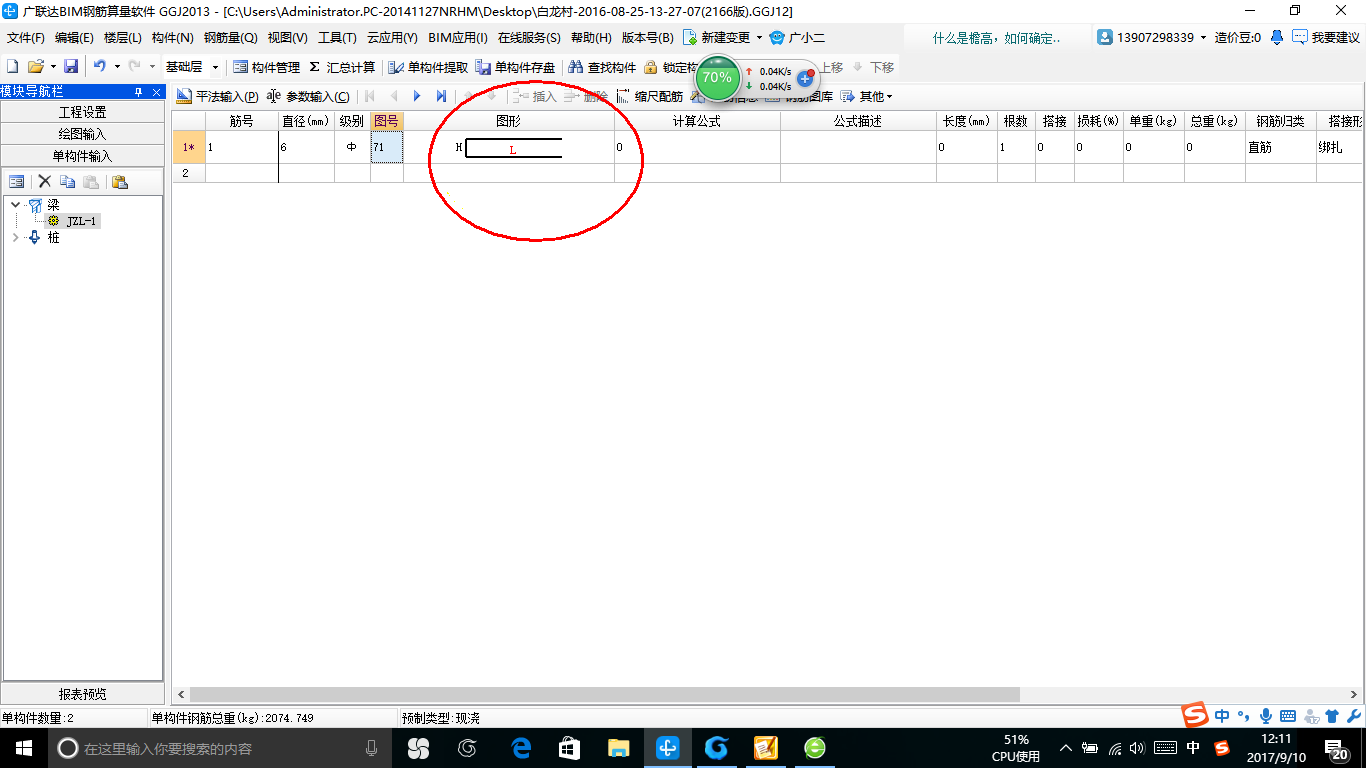Click the 锁定构件 lock icon
Viewport: 1366px width, 768px height.
651,67
